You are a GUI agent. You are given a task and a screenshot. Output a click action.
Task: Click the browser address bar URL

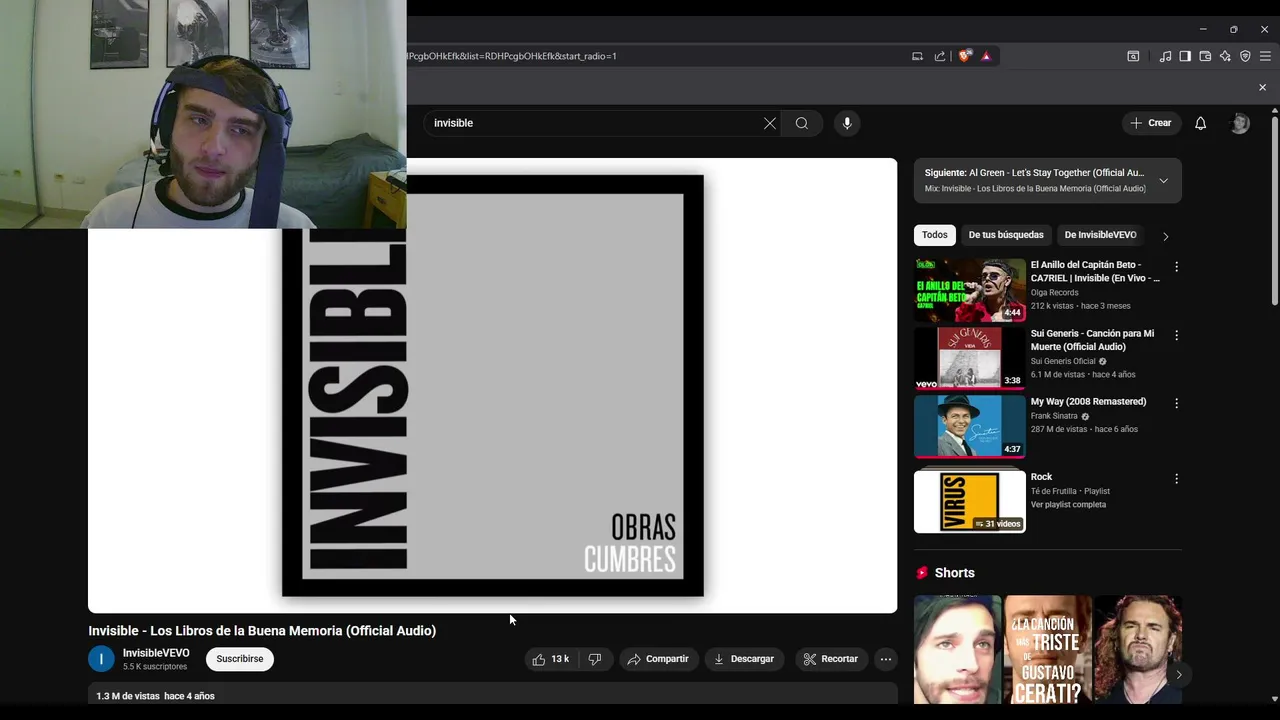(x=512, y=56)
